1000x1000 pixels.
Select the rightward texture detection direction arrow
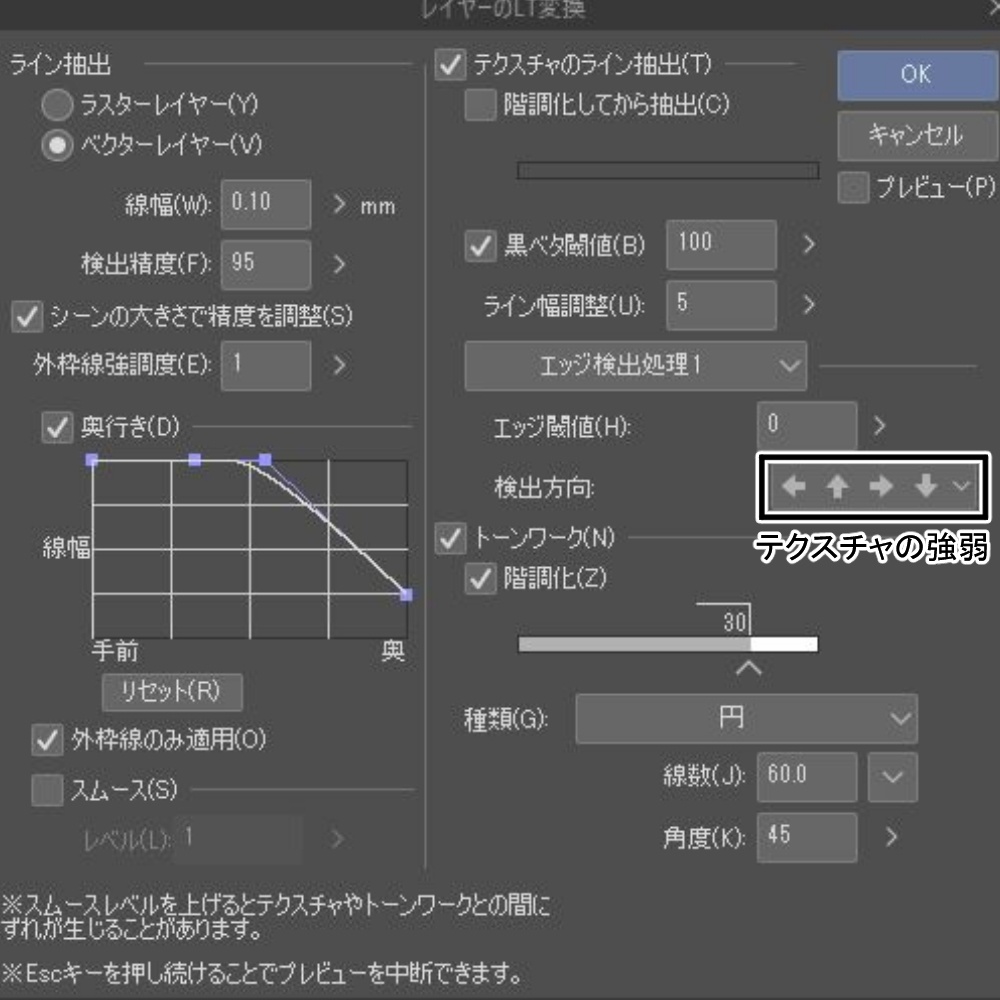tap(881, 487)
